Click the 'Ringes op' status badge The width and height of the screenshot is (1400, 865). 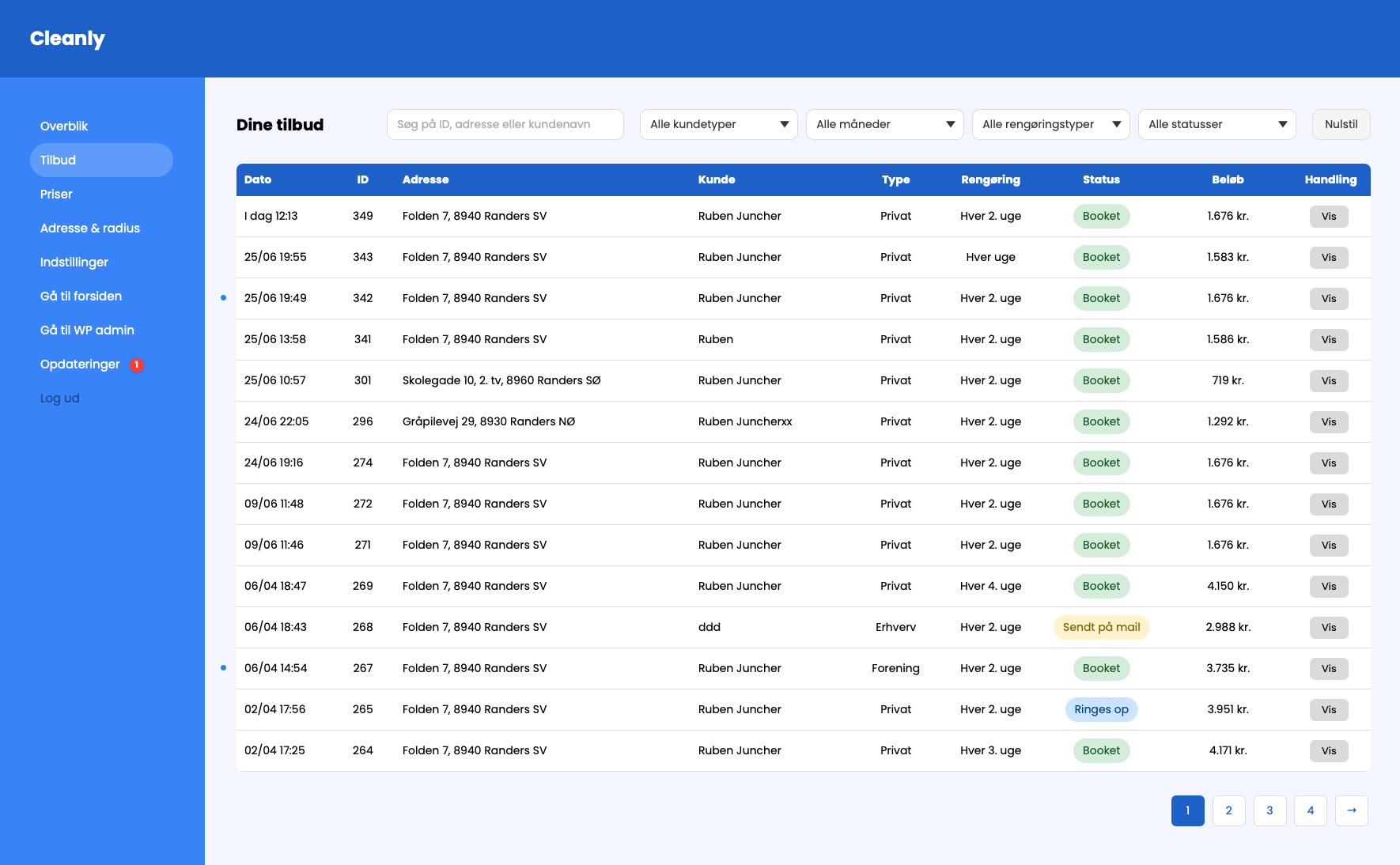tap(1101, 709)
